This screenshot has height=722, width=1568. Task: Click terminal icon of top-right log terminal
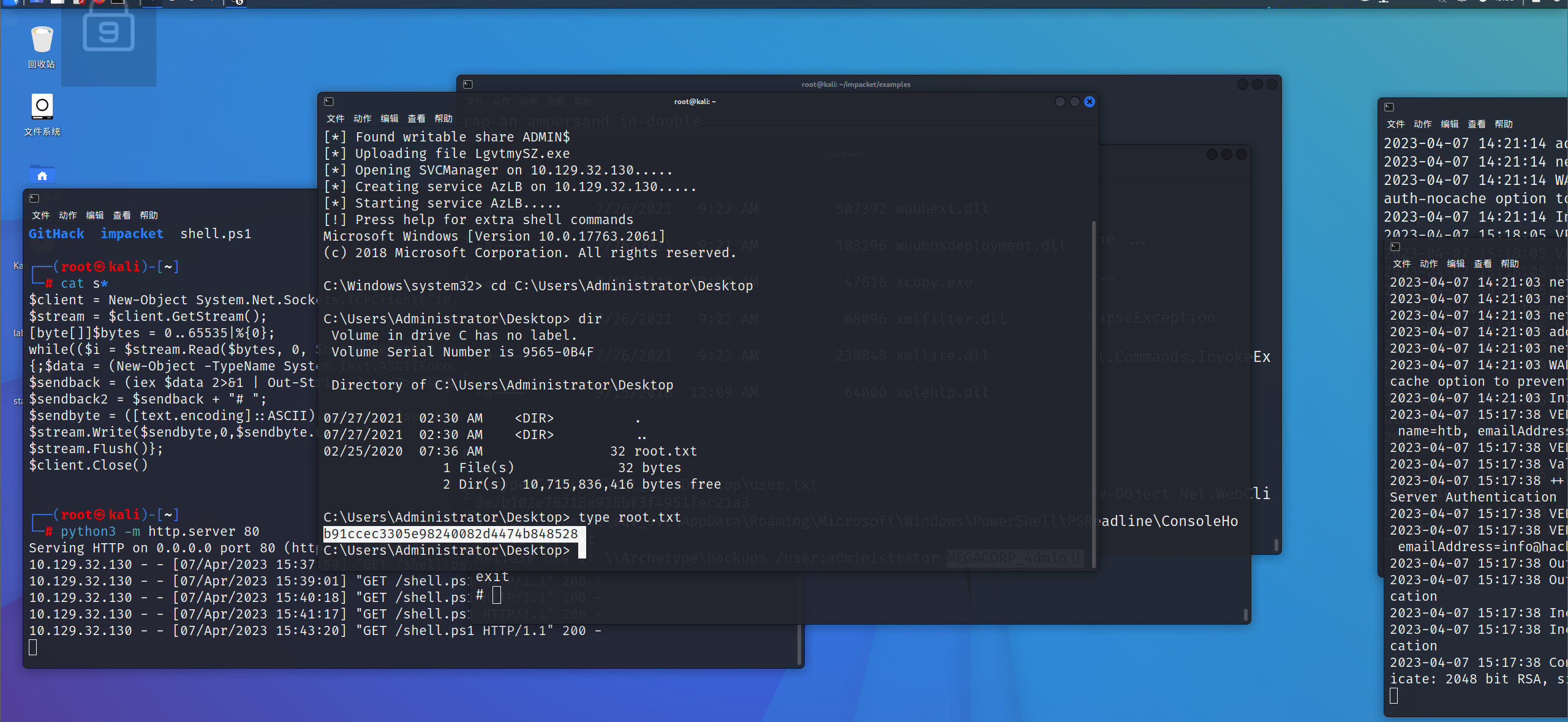1389,107
